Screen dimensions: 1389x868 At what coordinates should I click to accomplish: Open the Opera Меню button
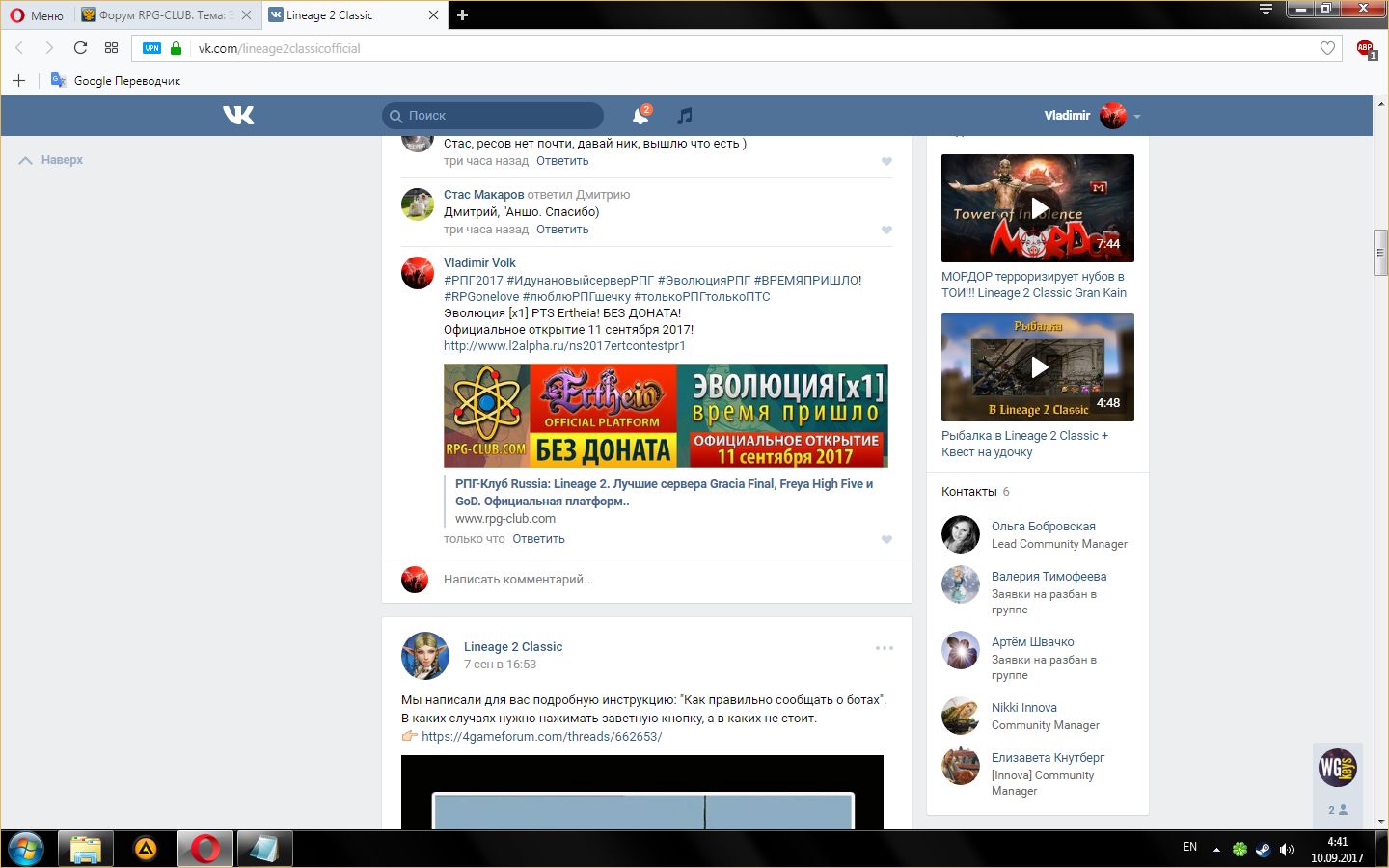[x=37, y=15]
